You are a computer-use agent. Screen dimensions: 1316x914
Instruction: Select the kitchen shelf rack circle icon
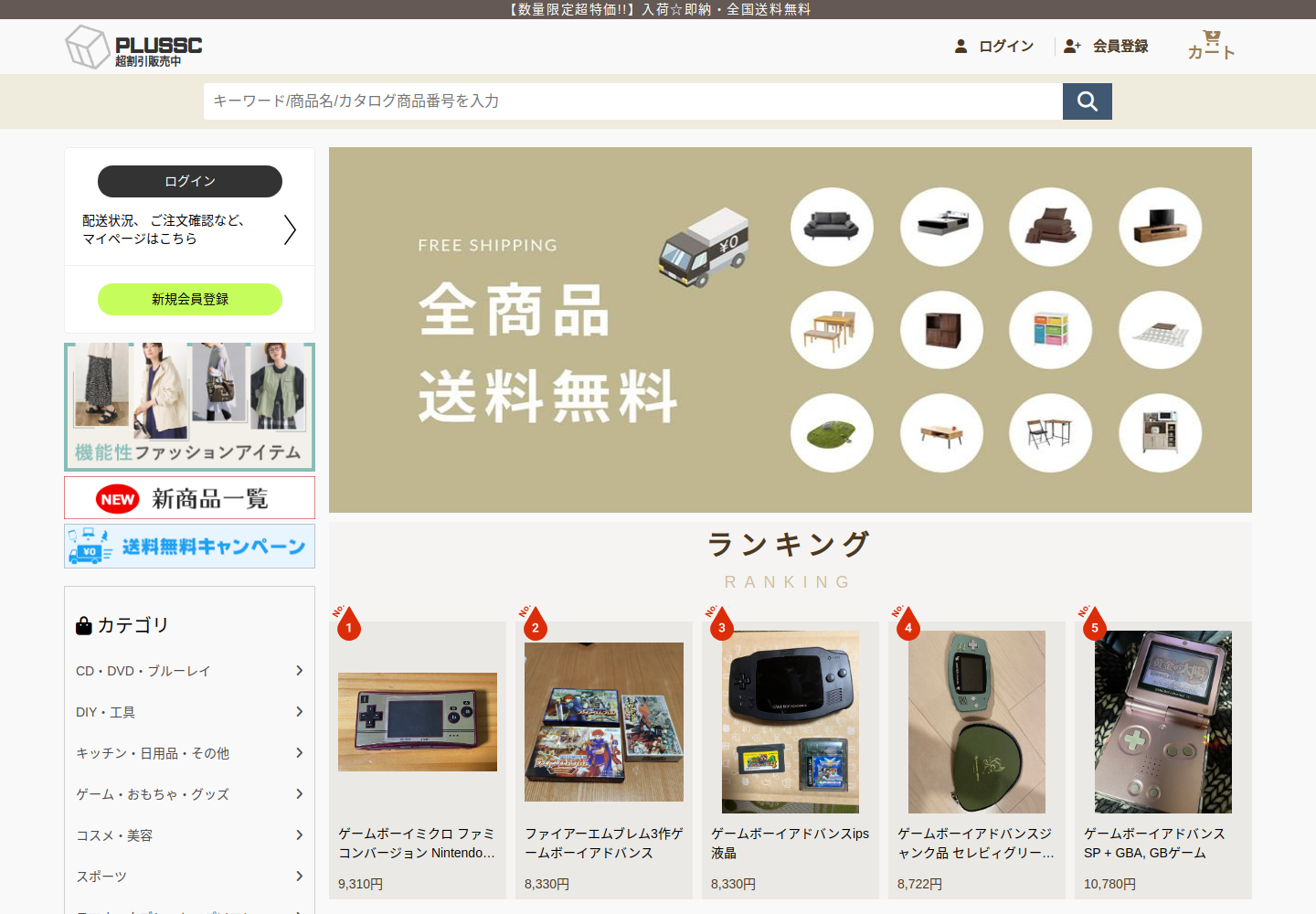[x=1161, y=433]
